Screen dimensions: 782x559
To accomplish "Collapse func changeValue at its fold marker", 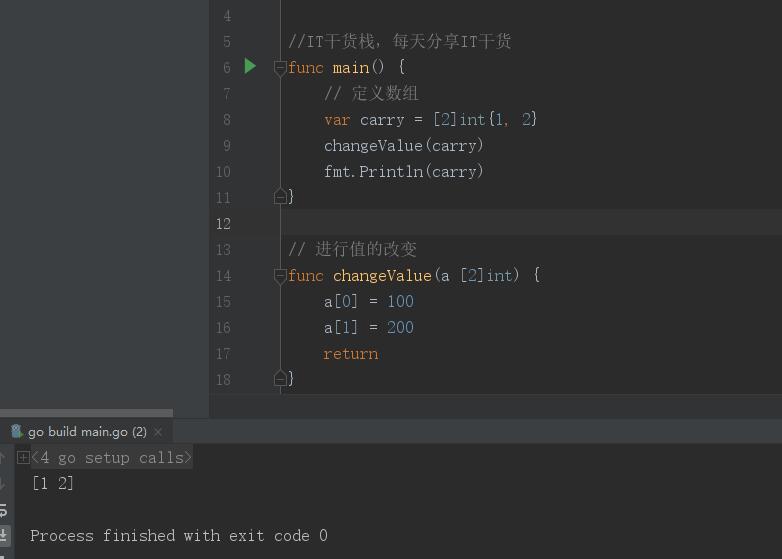I will pos(280,276).
